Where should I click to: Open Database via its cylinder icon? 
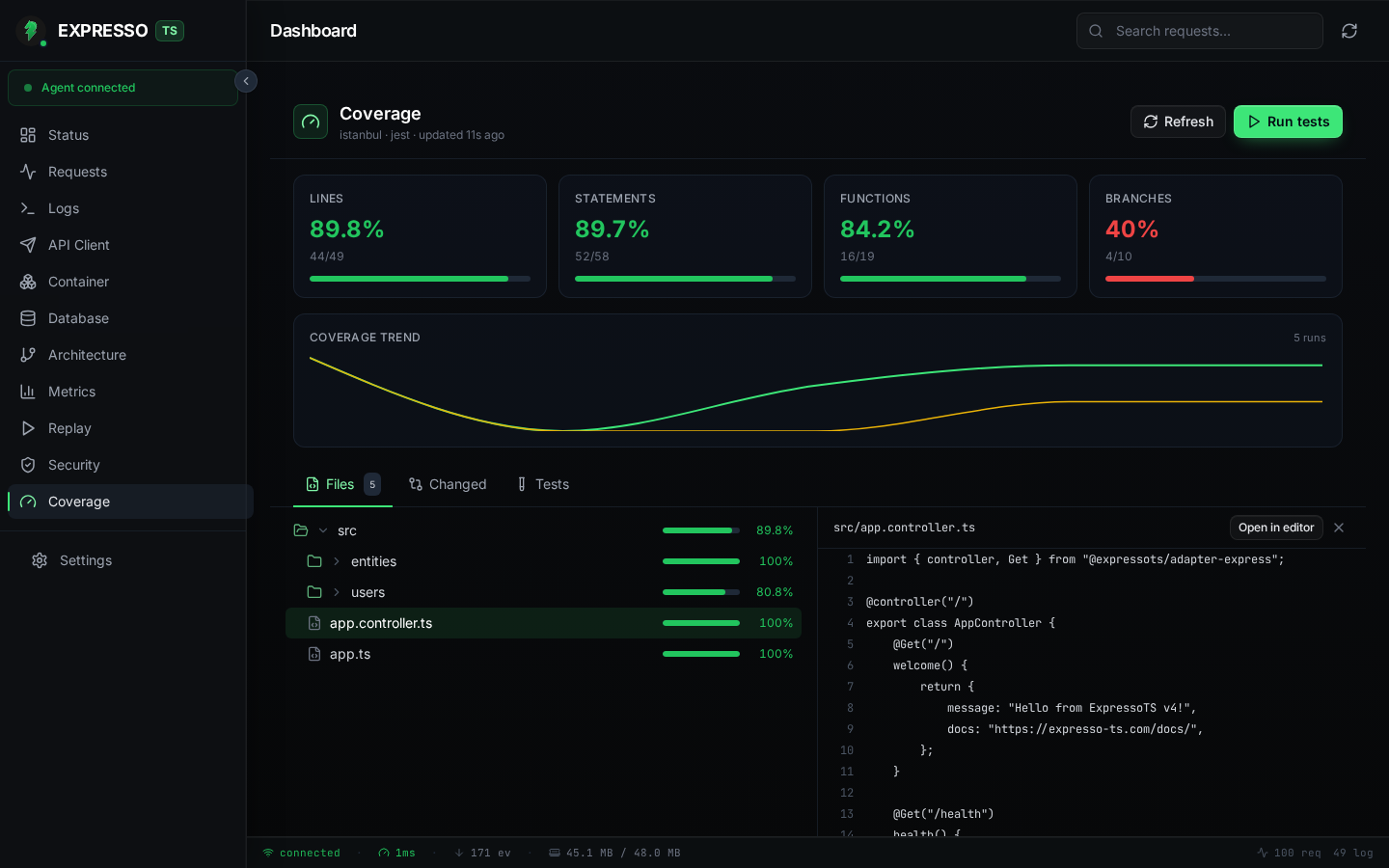(28, 318)
